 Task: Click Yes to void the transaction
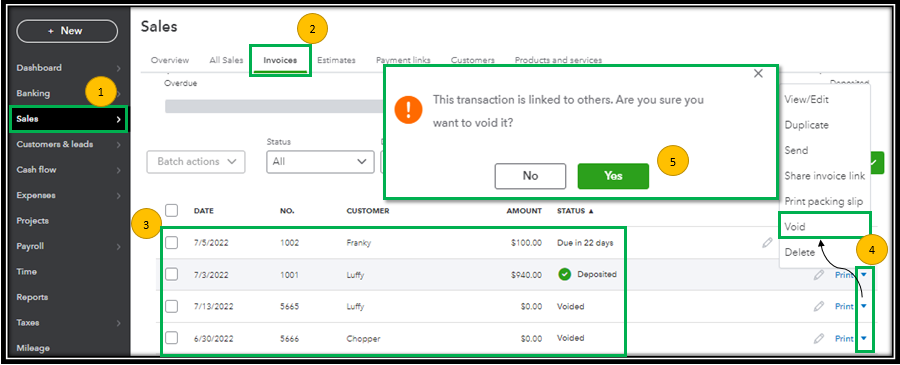coord(613,176)
